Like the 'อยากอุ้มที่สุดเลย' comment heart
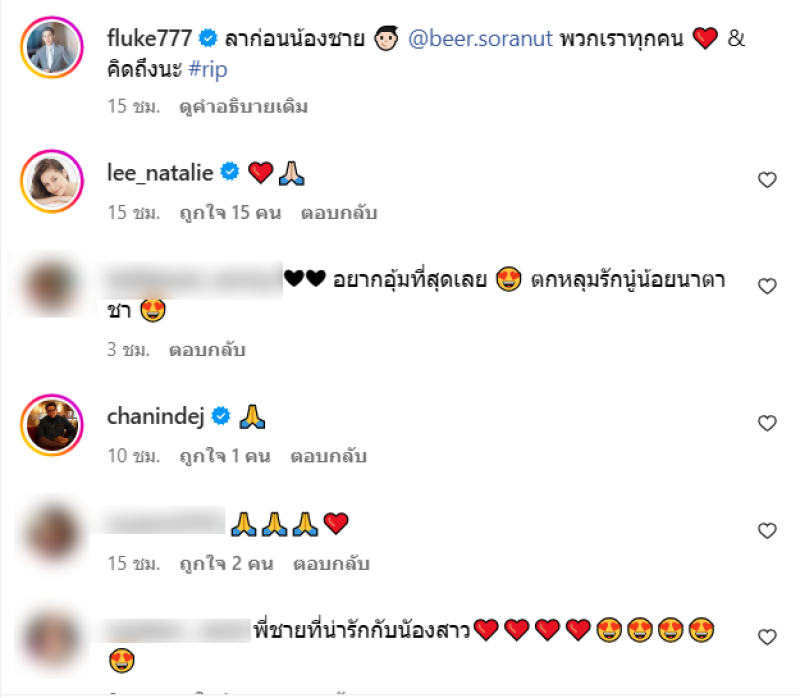 [767, 286]
